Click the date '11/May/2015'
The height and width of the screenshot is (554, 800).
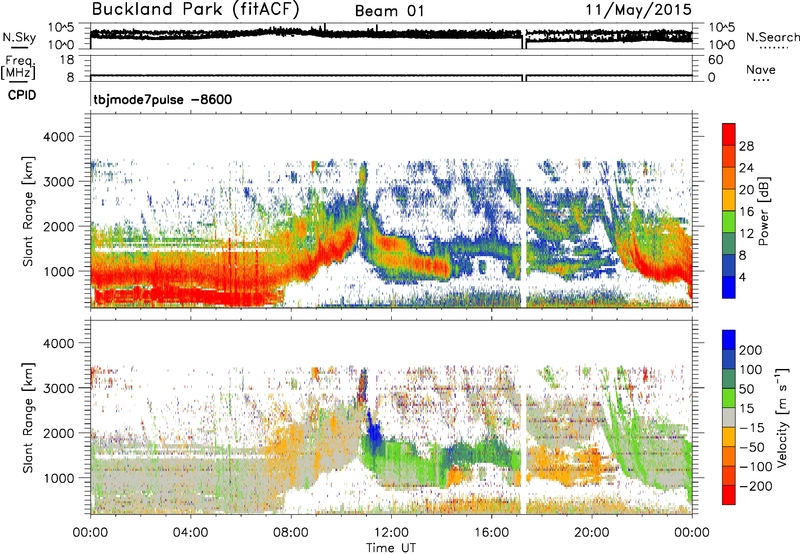(x=639, y=10)
